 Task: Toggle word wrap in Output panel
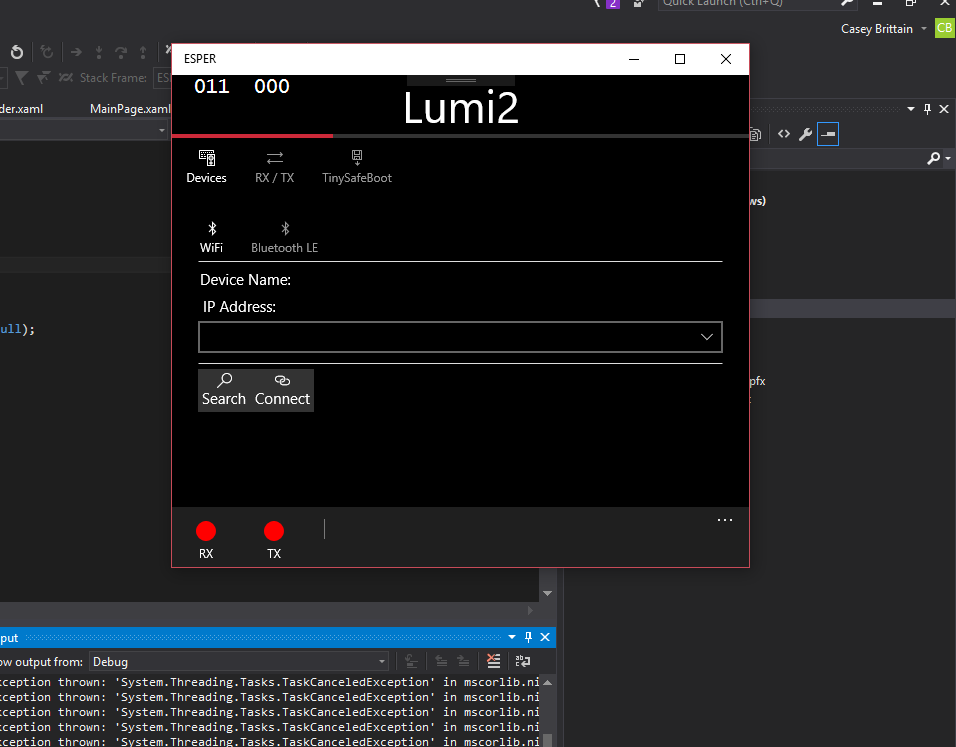click(523, 661)
